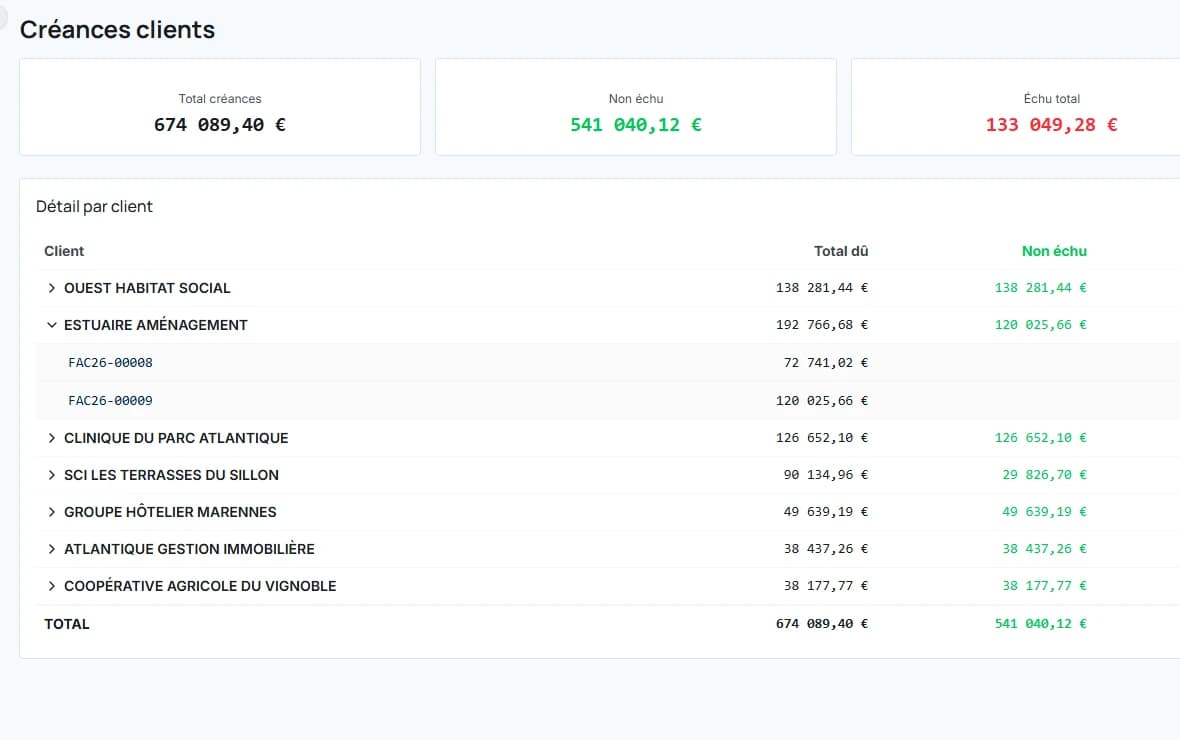Viewport: 1180px width, 740px height.
Task: Click the ATLANTIQUE GESTION IMMOBILIÈRE client name
Action: point(189,549)
